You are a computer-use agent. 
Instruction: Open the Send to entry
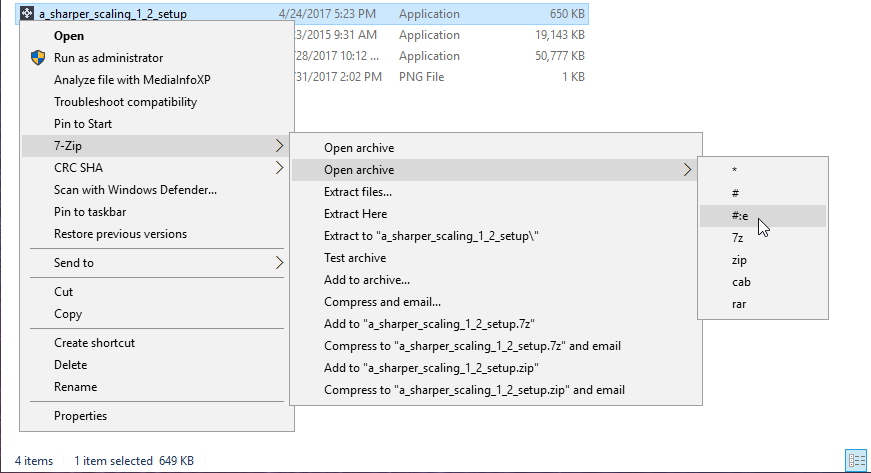click(156, 263)
